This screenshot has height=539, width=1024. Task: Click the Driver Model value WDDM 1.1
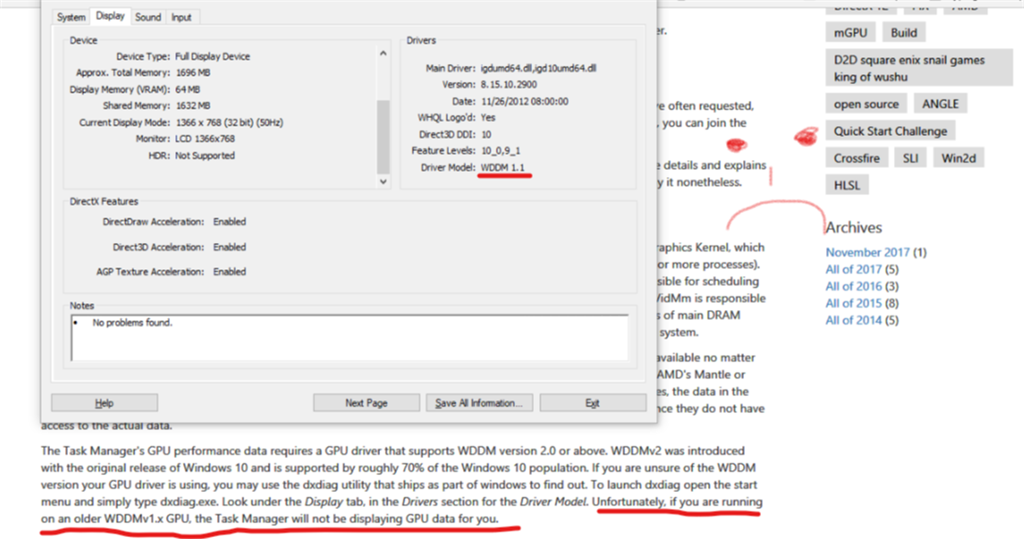[x=503, y=167]
